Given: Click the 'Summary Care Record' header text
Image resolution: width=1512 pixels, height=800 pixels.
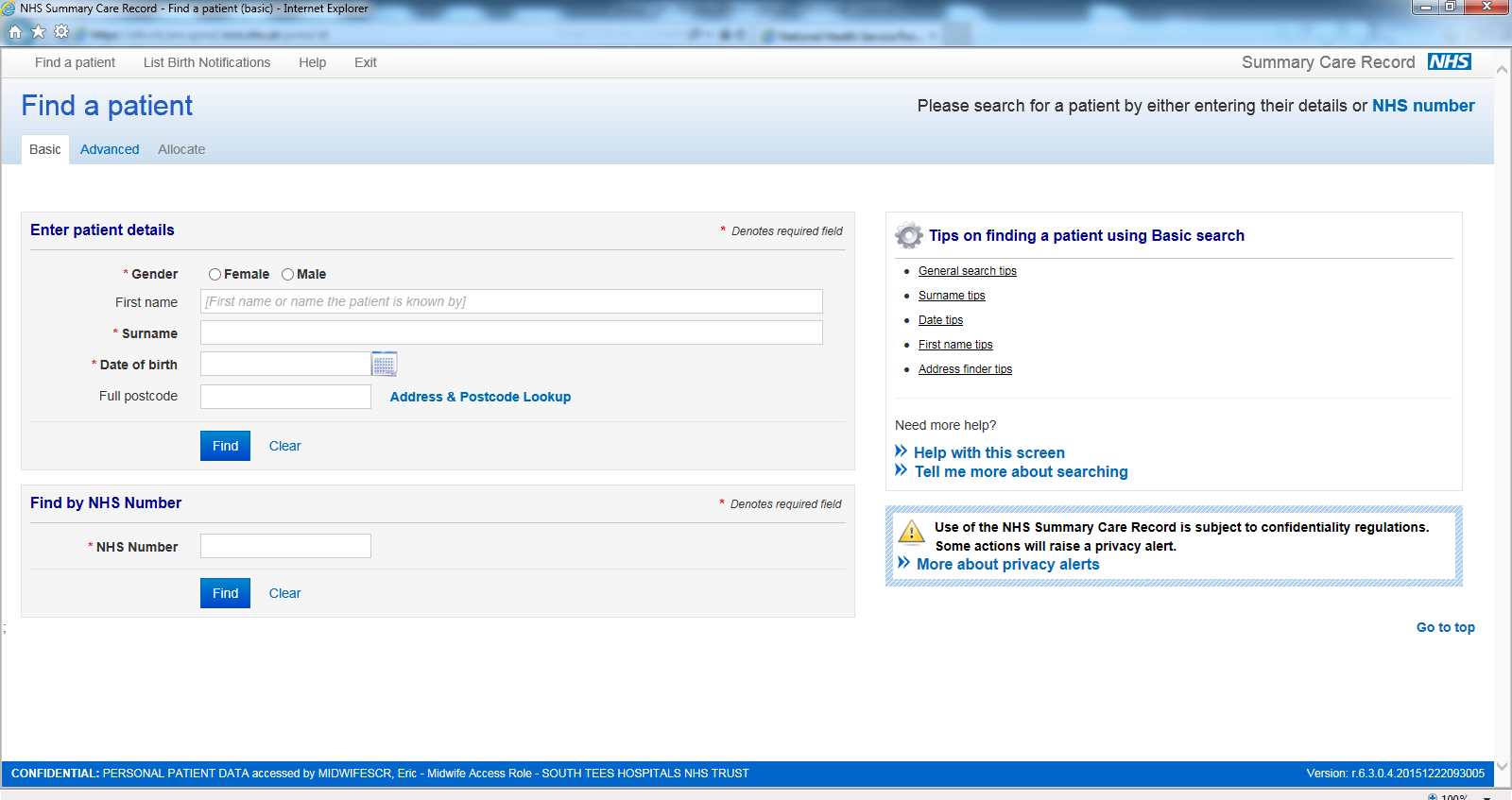Looking at the screenshot, I should pos(1329,62).
